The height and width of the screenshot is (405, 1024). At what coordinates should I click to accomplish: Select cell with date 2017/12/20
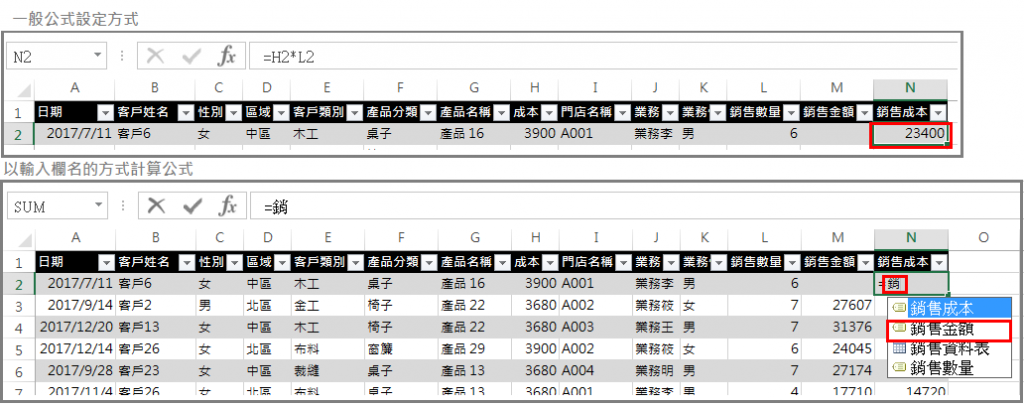pyautogui.click(x=75, y=327)
